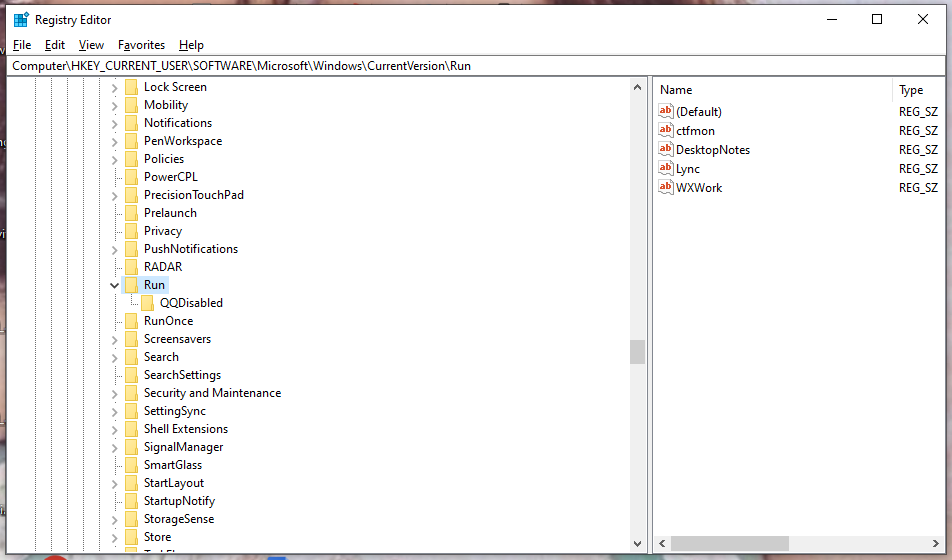The height and width of the screenshot is (560, 952).
Task: Select the ctfmon value name
Action: [x=695, y=131]
